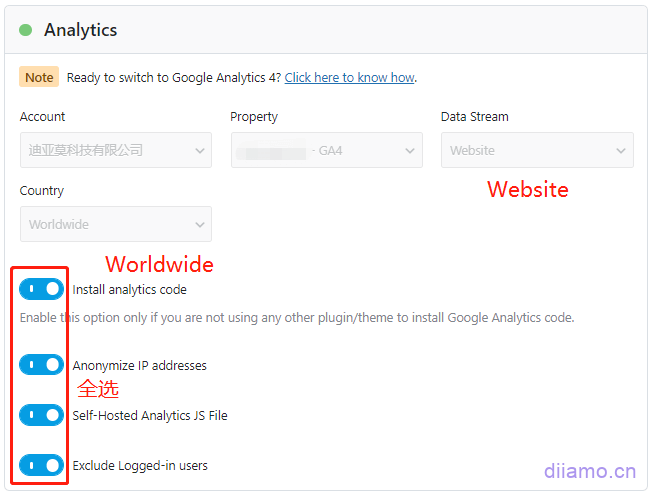Click the orange Note badge
653x495 pixels.
pos(39,77)
